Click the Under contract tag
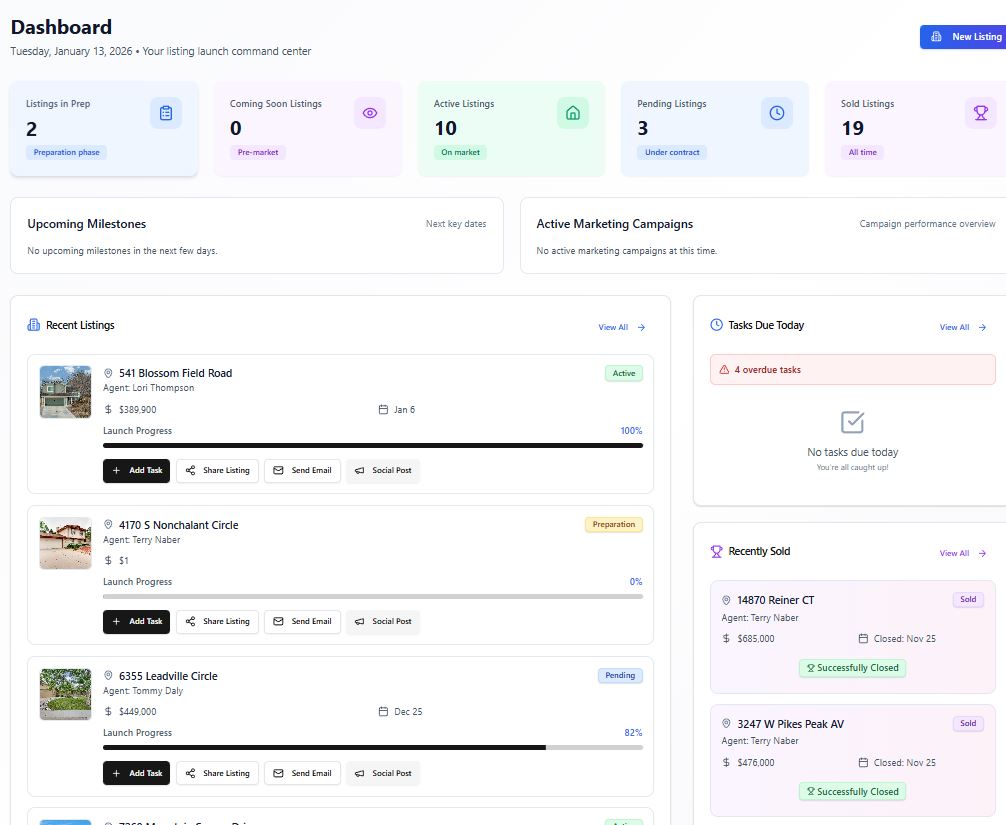The height and width of the screenshot is (825, 1006). click(672, 153)
